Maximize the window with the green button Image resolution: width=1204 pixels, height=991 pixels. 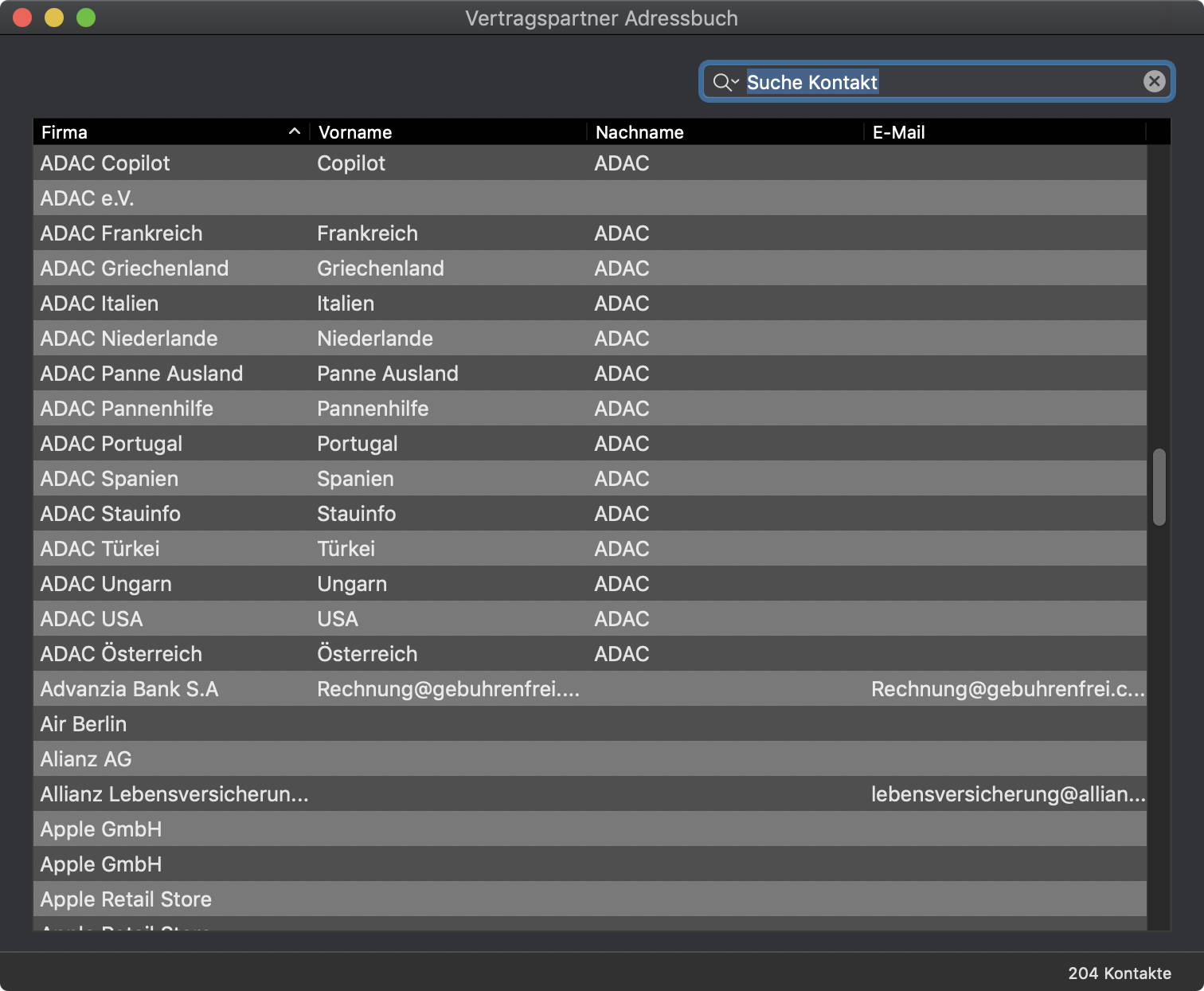point(86,18)
